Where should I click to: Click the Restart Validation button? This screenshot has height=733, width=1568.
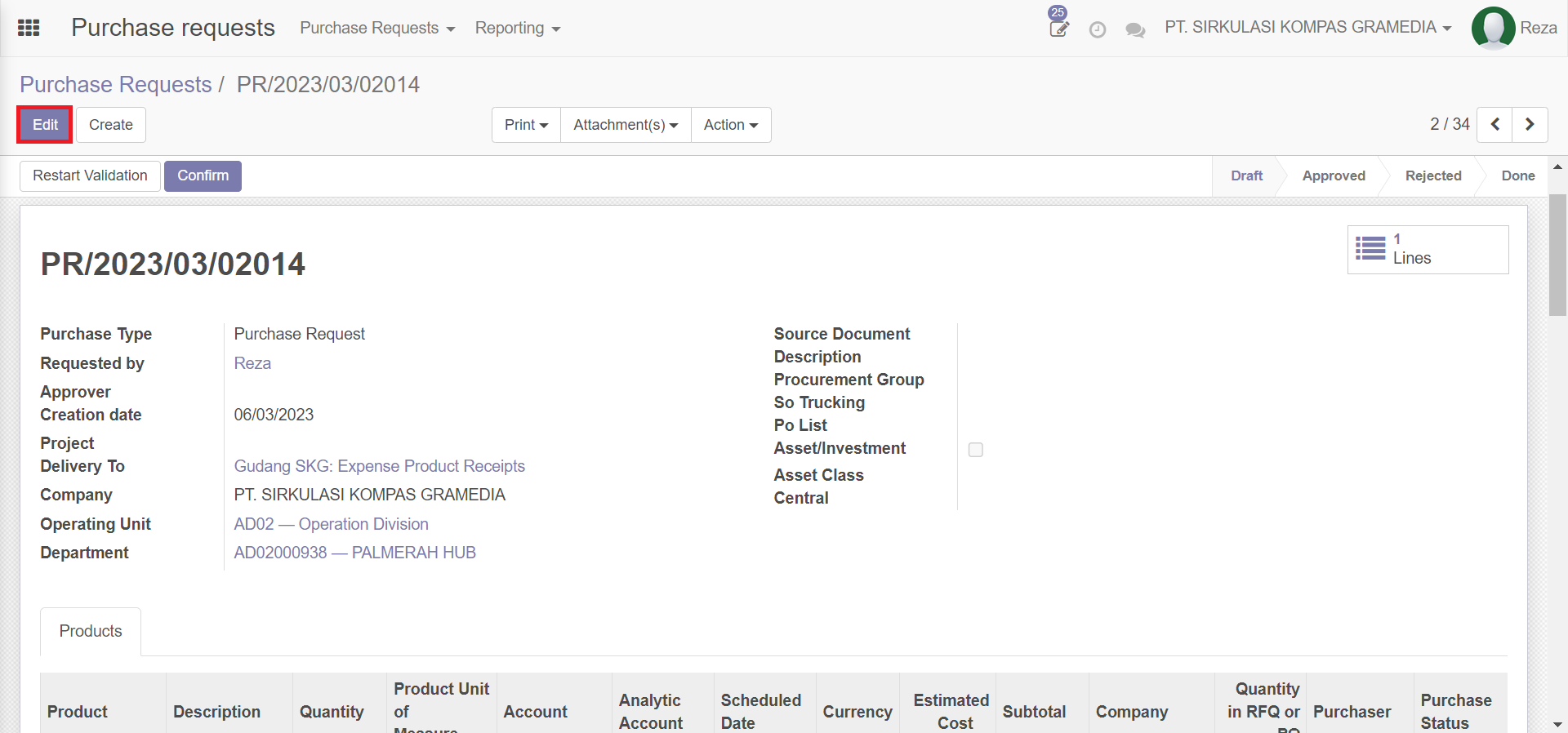coord(90,175)
